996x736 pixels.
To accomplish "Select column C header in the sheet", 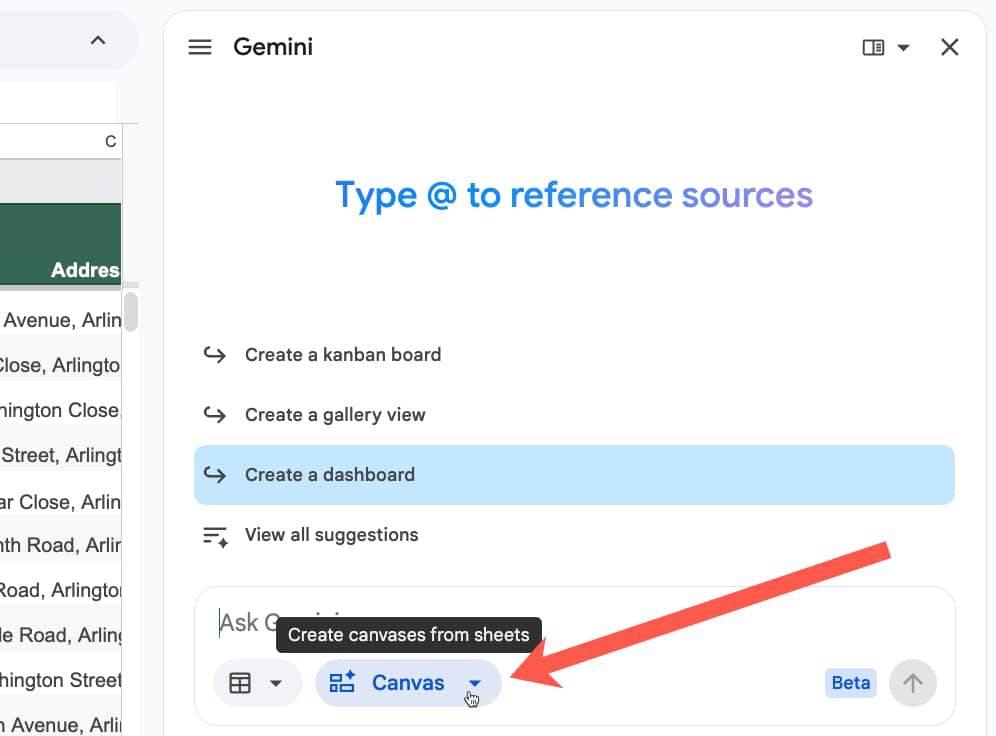I will pyautogui.click(x=60, y=141).
